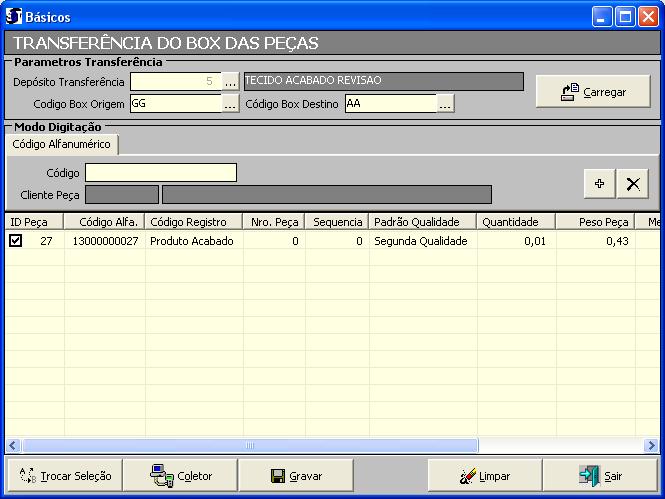Click the Básicos window title icon
The width and height of the screenshot is (665, 499).
point(14,16)
